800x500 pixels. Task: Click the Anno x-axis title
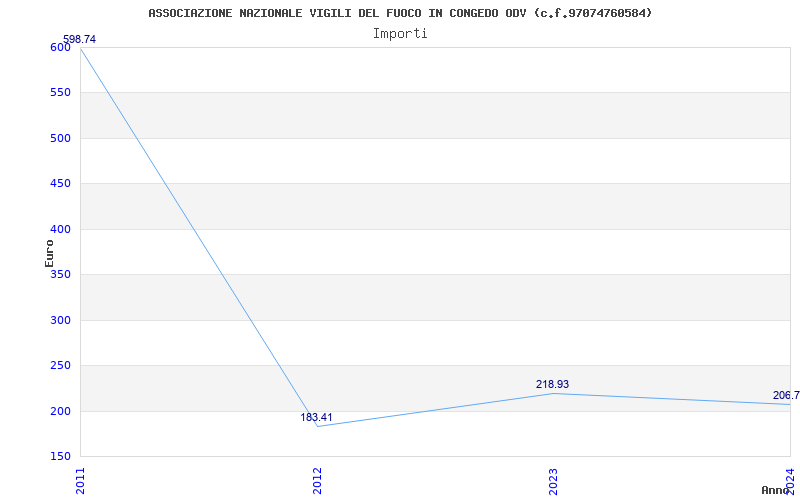776,490
